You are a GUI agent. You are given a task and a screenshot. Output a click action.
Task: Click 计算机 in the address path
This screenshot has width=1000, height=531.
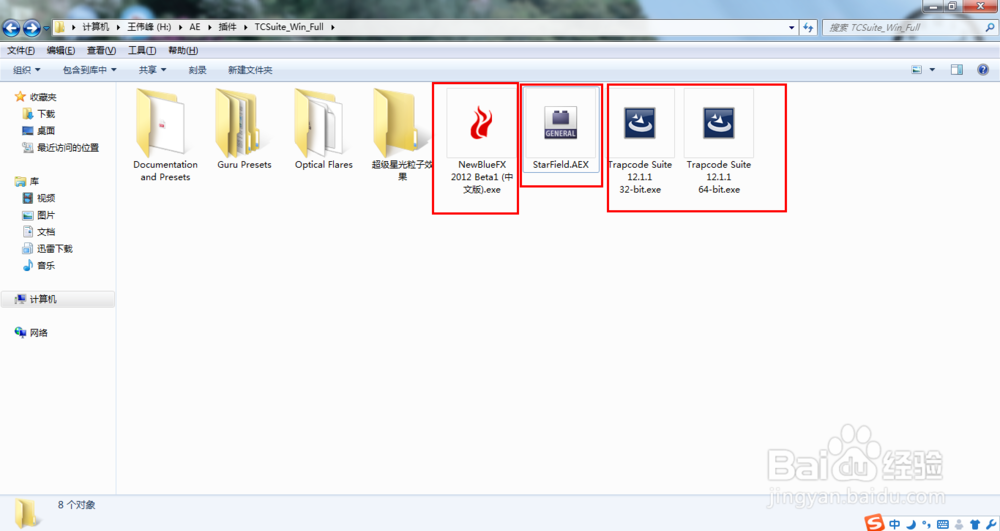pyautogui.click(x=96, y=27)
